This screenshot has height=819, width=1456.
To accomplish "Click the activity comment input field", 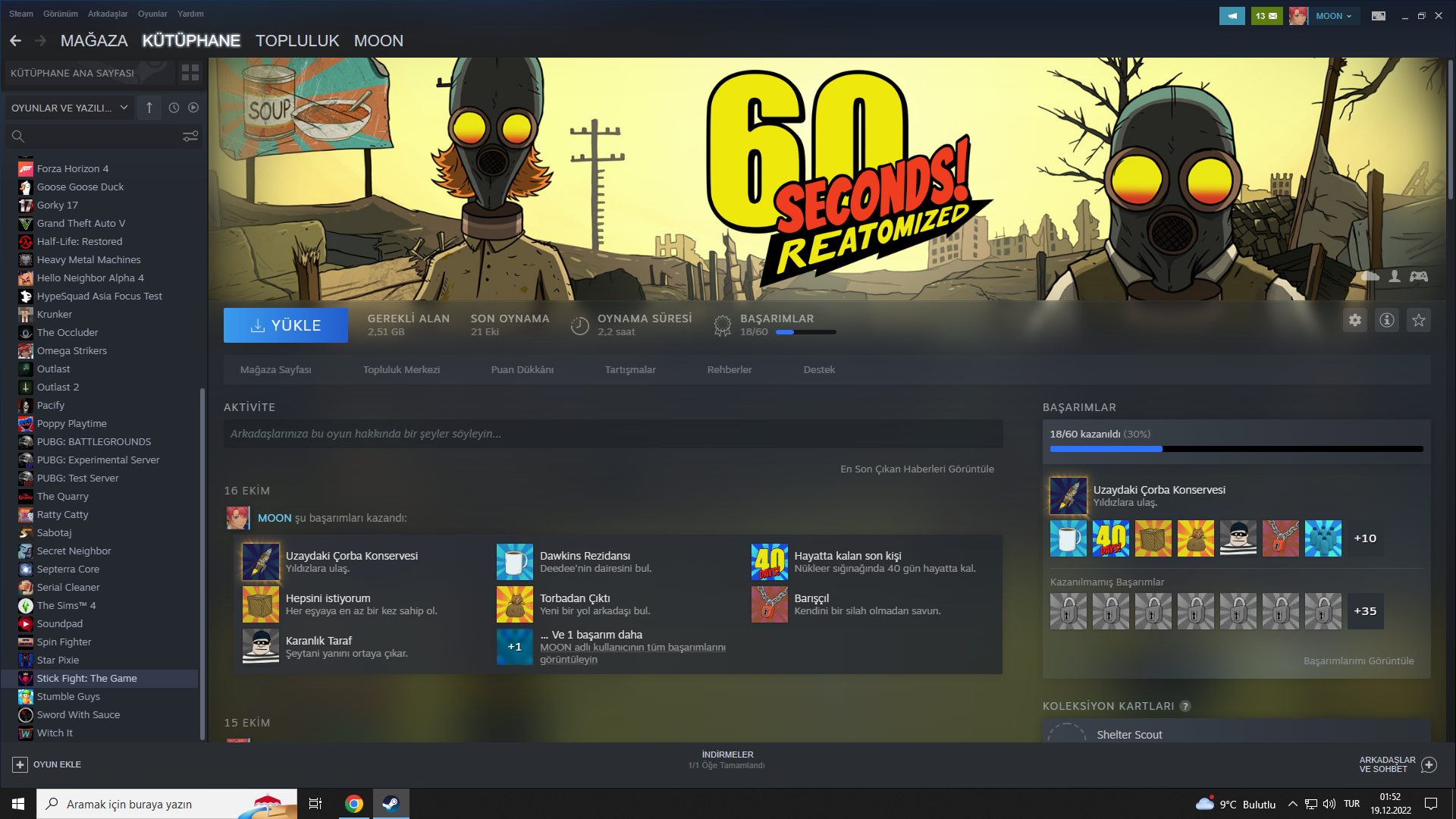I will (x=613, y=434).
